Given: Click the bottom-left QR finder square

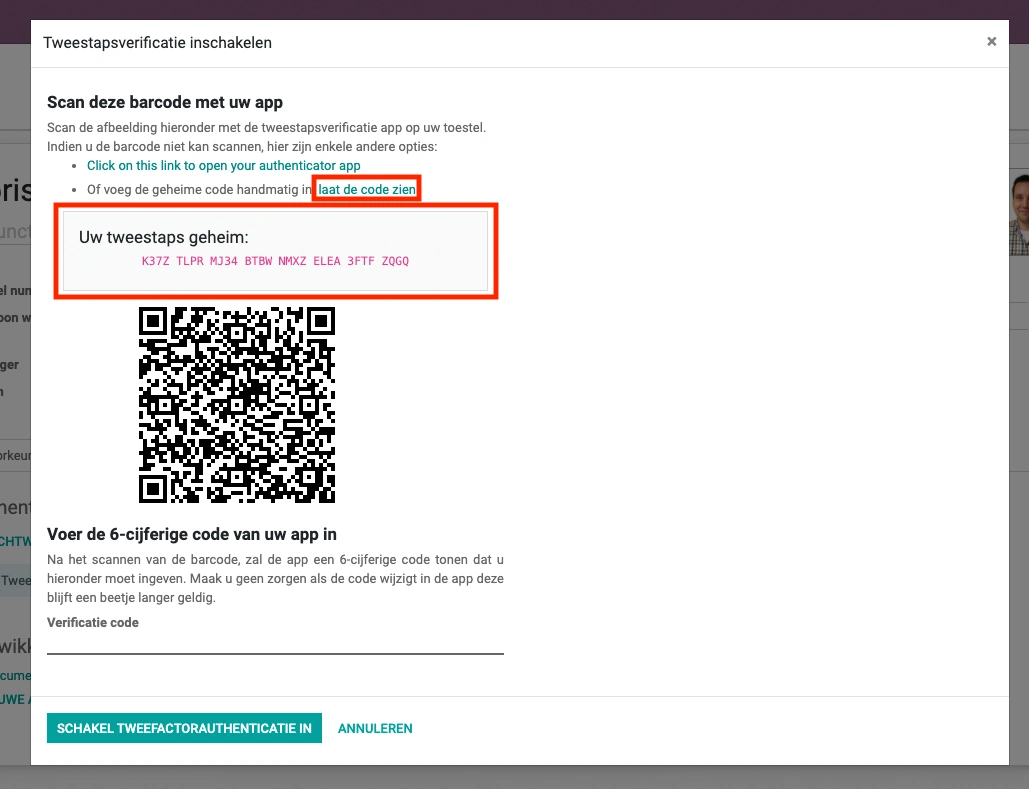Looking at the screenshot, I should [153, 489].
